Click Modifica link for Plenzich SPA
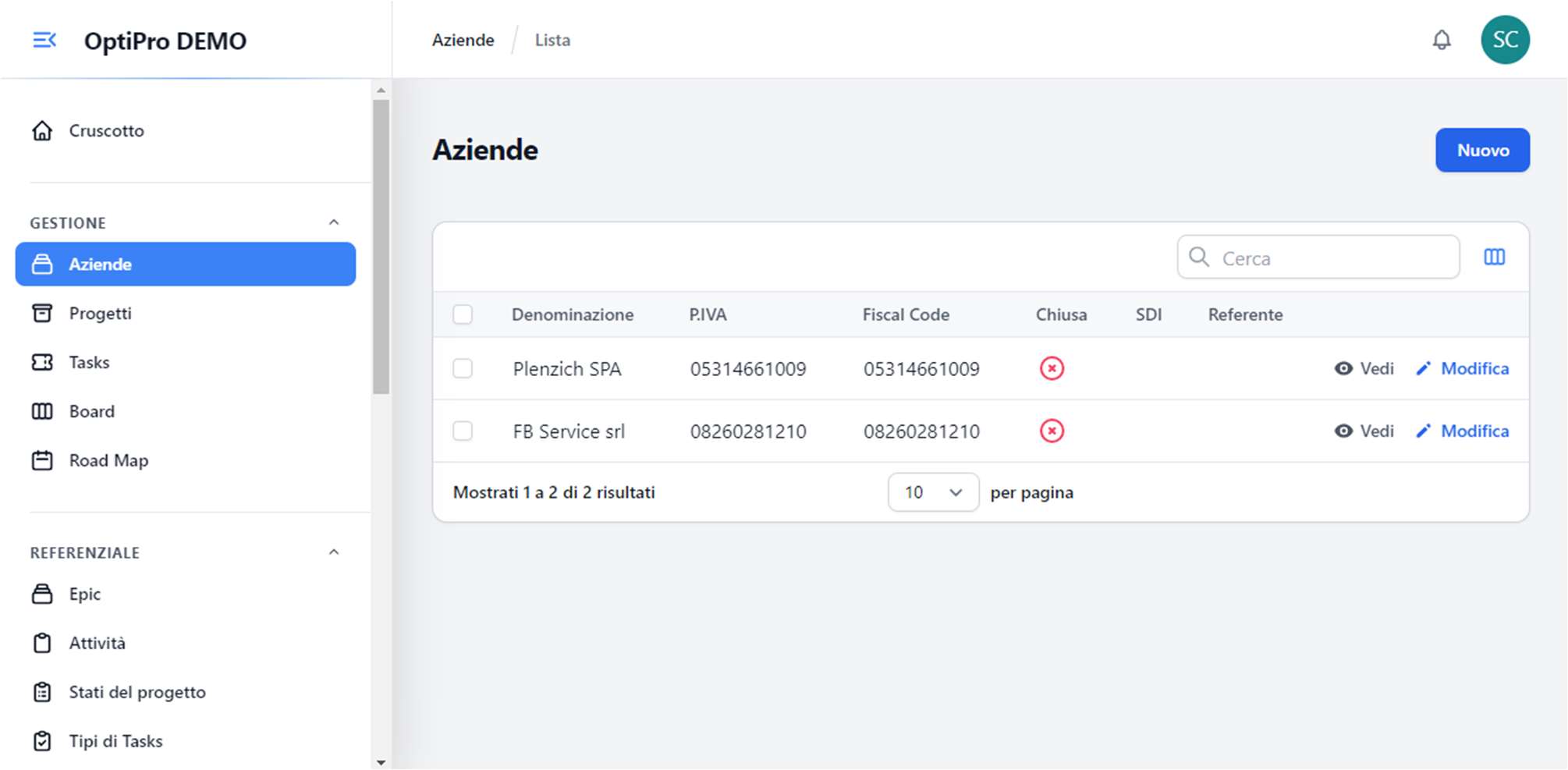1568x770 pixels. [x=1474, y=368]
